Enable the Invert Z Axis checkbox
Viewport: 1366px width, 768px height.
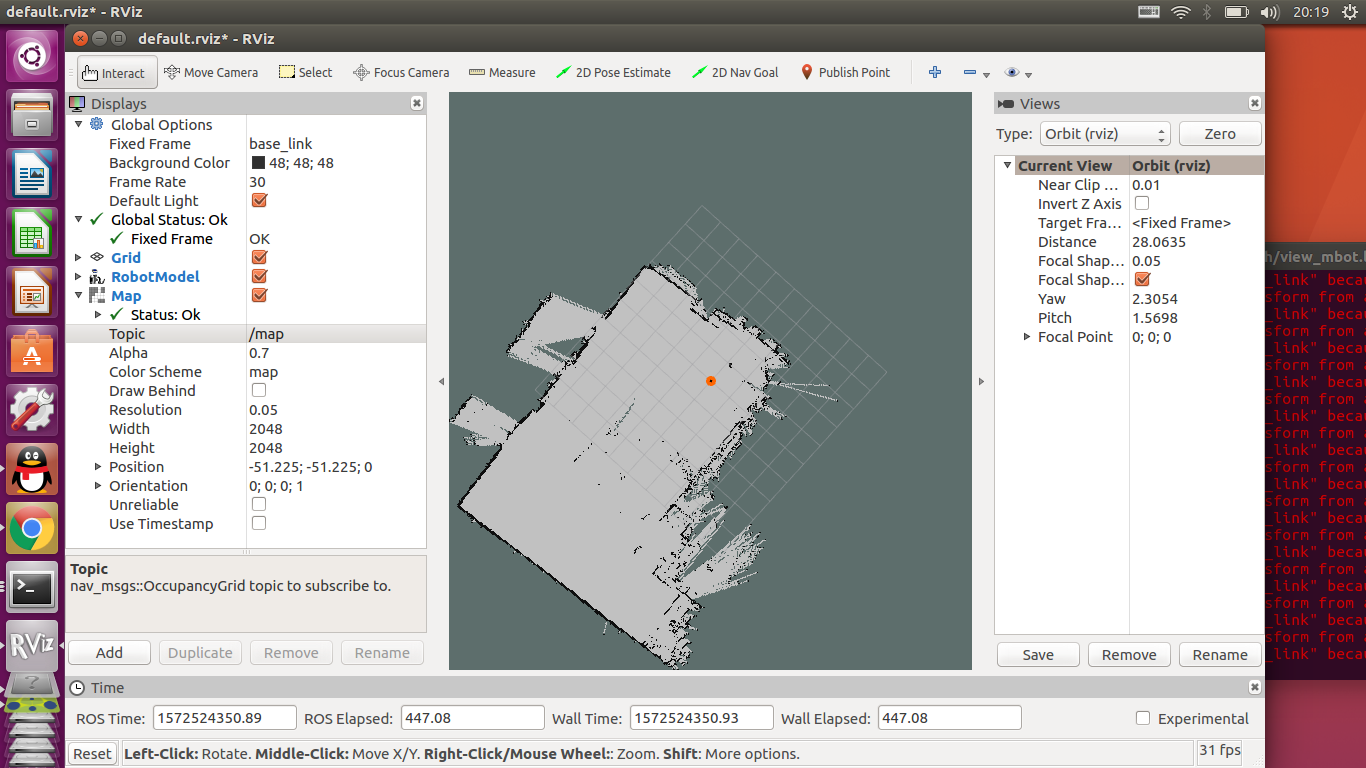(1142, 203)
